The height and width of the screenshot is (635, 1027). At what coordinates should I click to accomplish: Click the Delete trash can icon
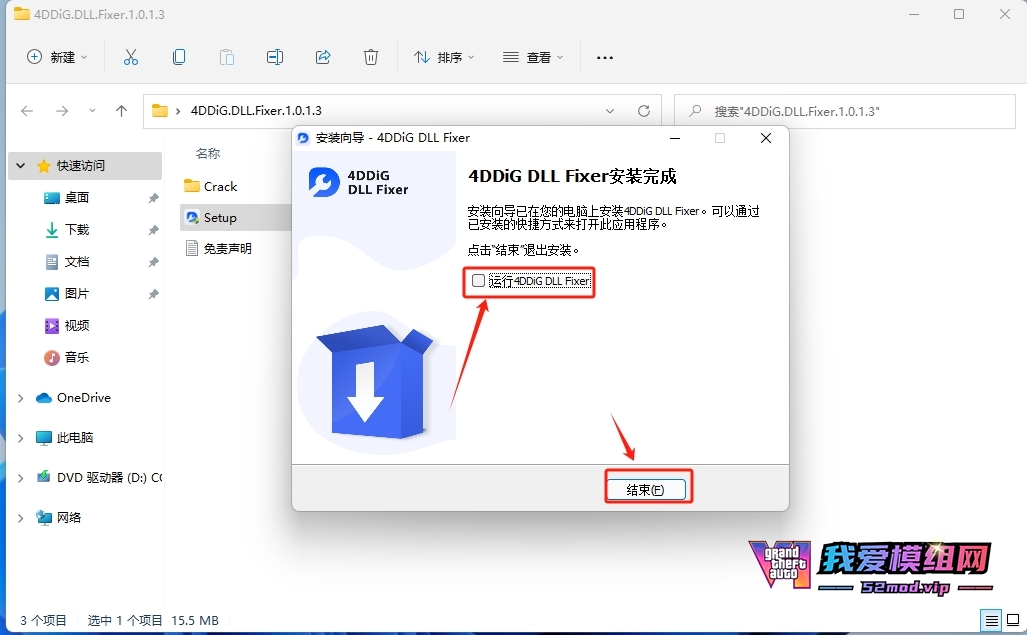[371, 58]
